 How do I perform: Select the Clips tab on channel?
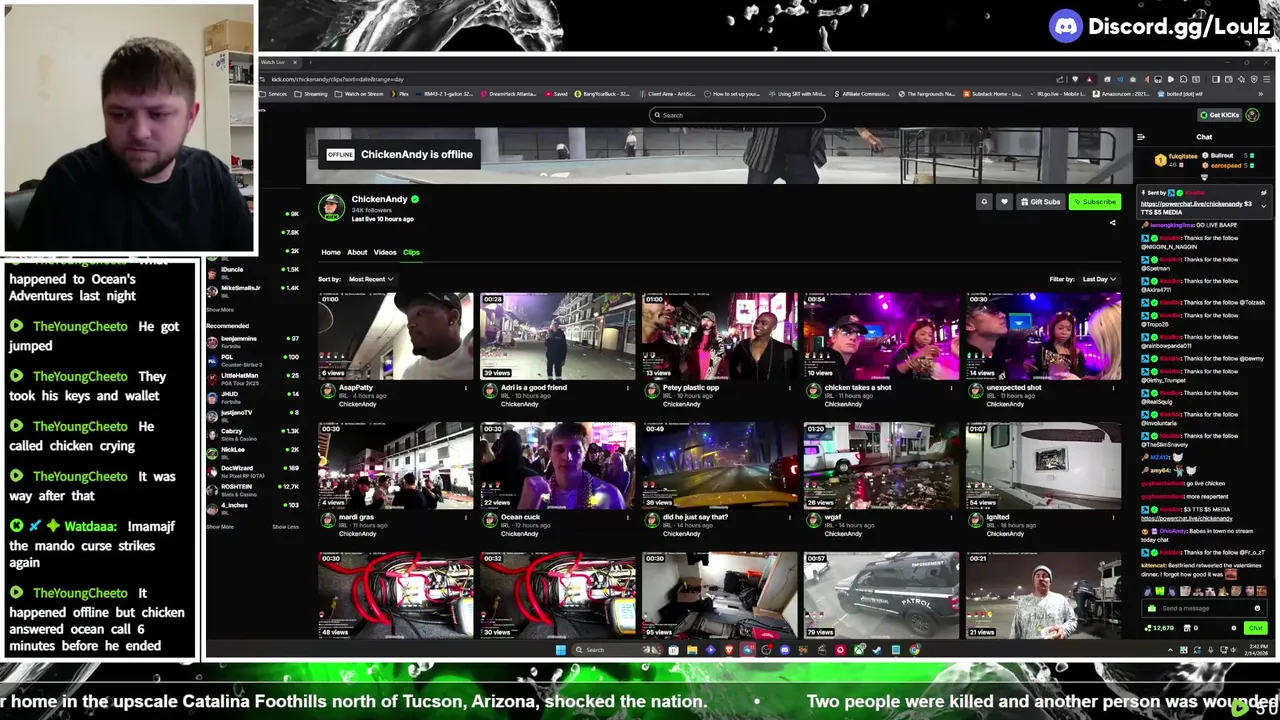coord(411,252)
